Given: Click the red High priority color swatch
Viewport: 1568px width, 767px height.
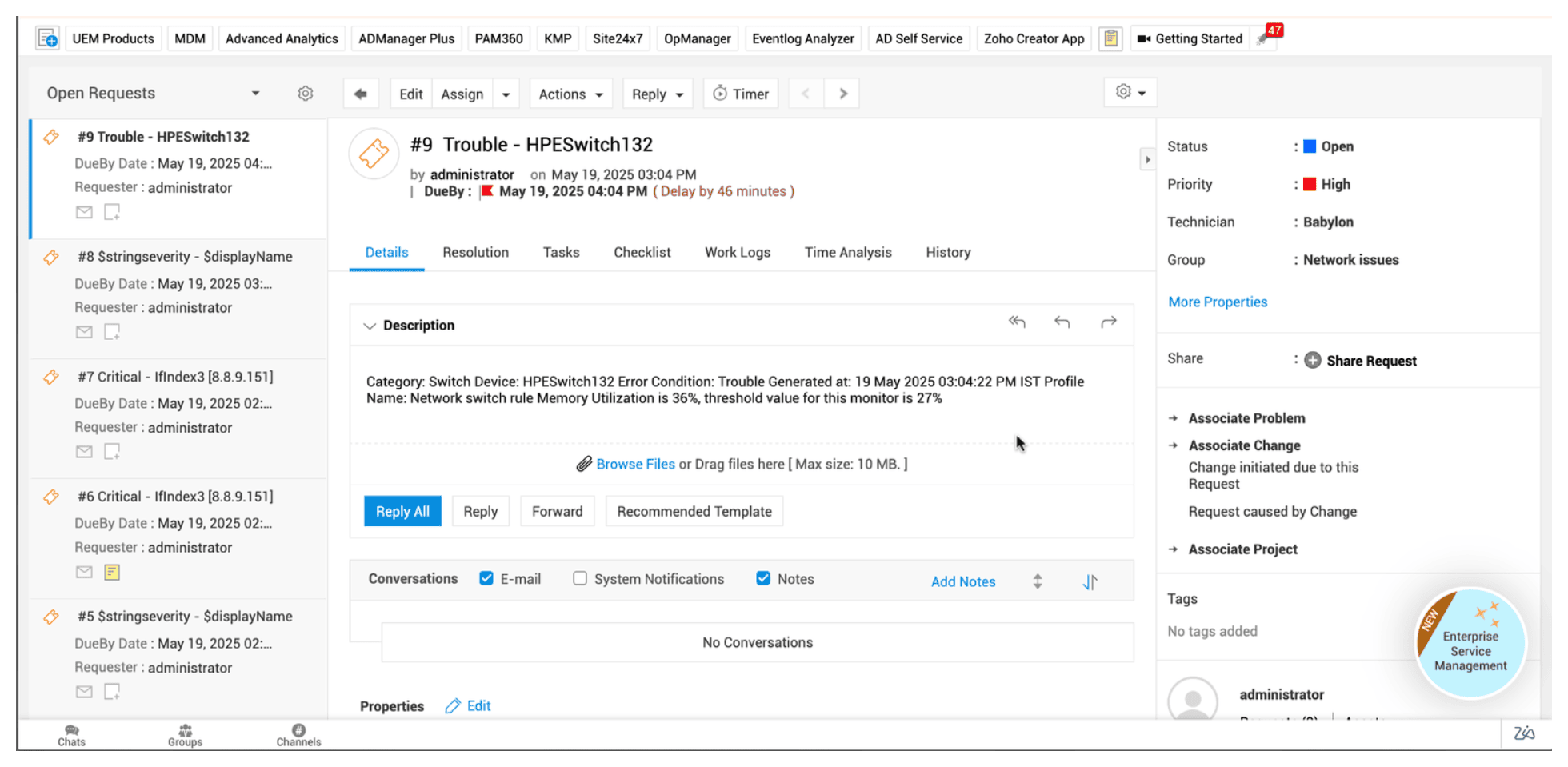Looking at the screenshot, I should pyautogui.click(x=1309, y=184).
